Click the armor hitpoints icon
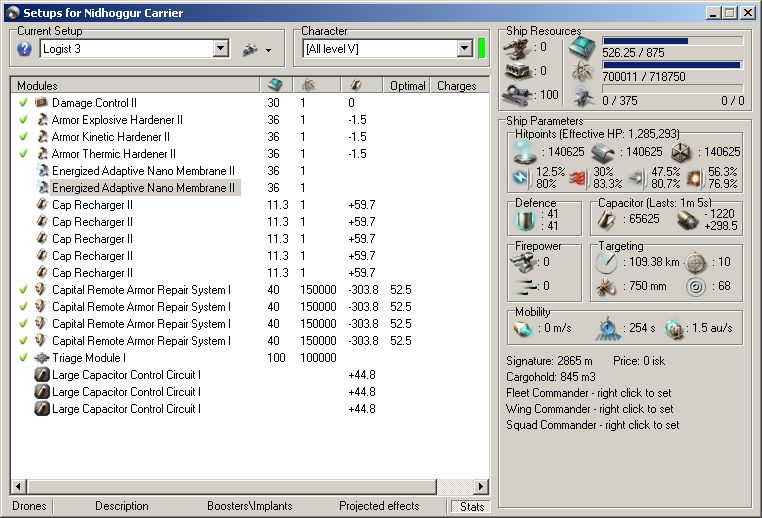This screenshot has width=762, height=518. 603,153
